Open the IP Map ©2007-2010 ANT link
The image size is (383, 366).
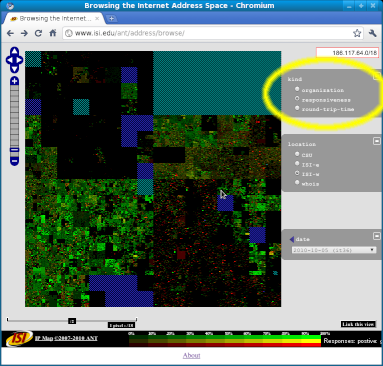point(66,338)
